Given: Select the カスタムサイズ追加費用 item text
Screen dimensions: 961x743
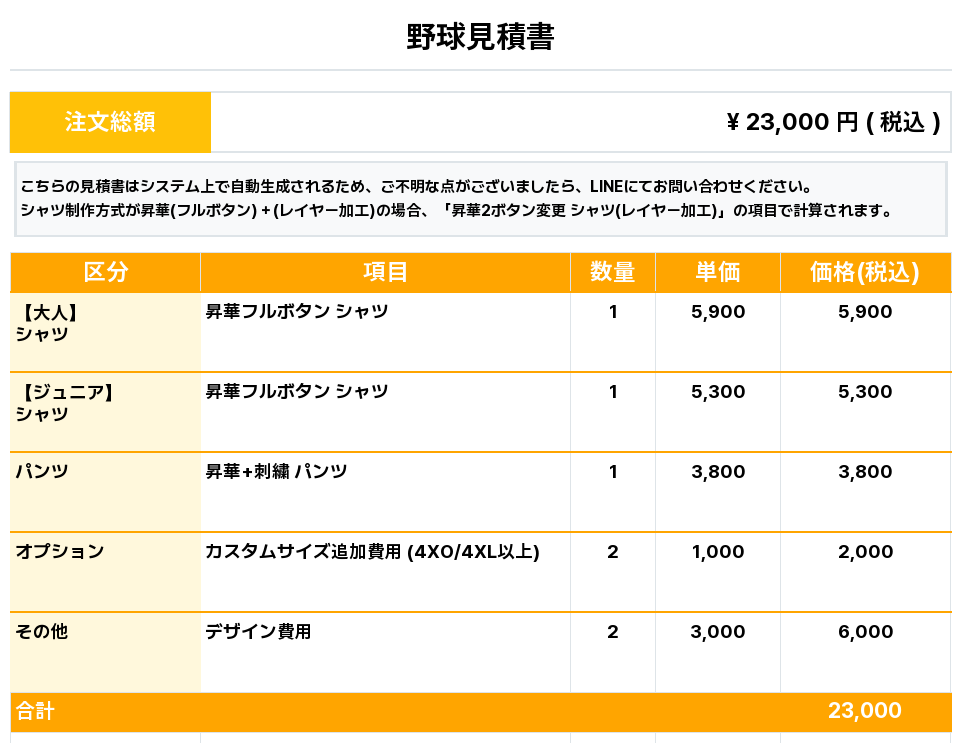Looking at the screenshot, I should (x=372, y=552).
